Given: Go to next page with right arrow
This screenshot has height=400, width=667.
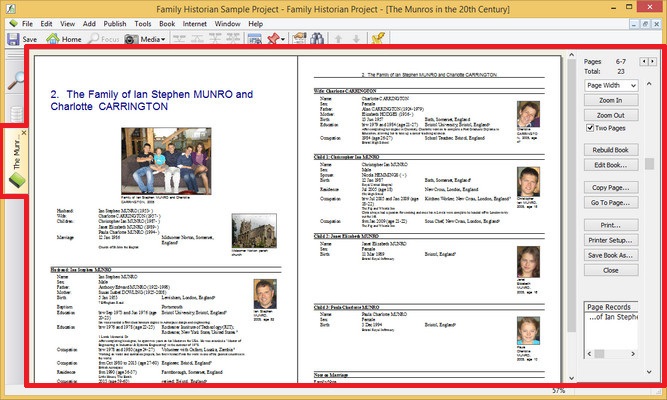Looking at the screenshot, I should tap(653, 62).
